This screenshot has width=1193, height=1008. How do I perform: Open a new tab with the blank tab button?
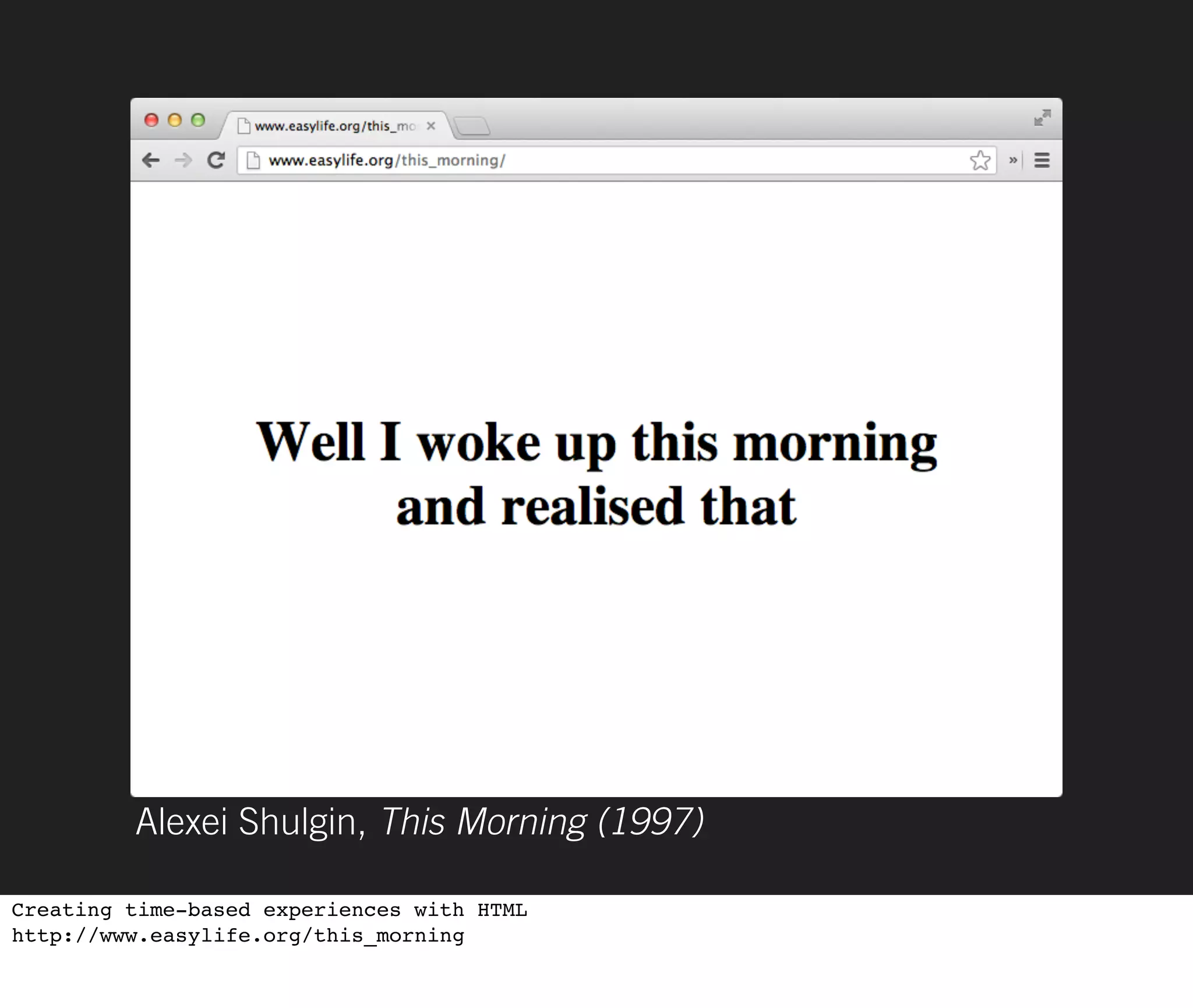coord(472,126)
